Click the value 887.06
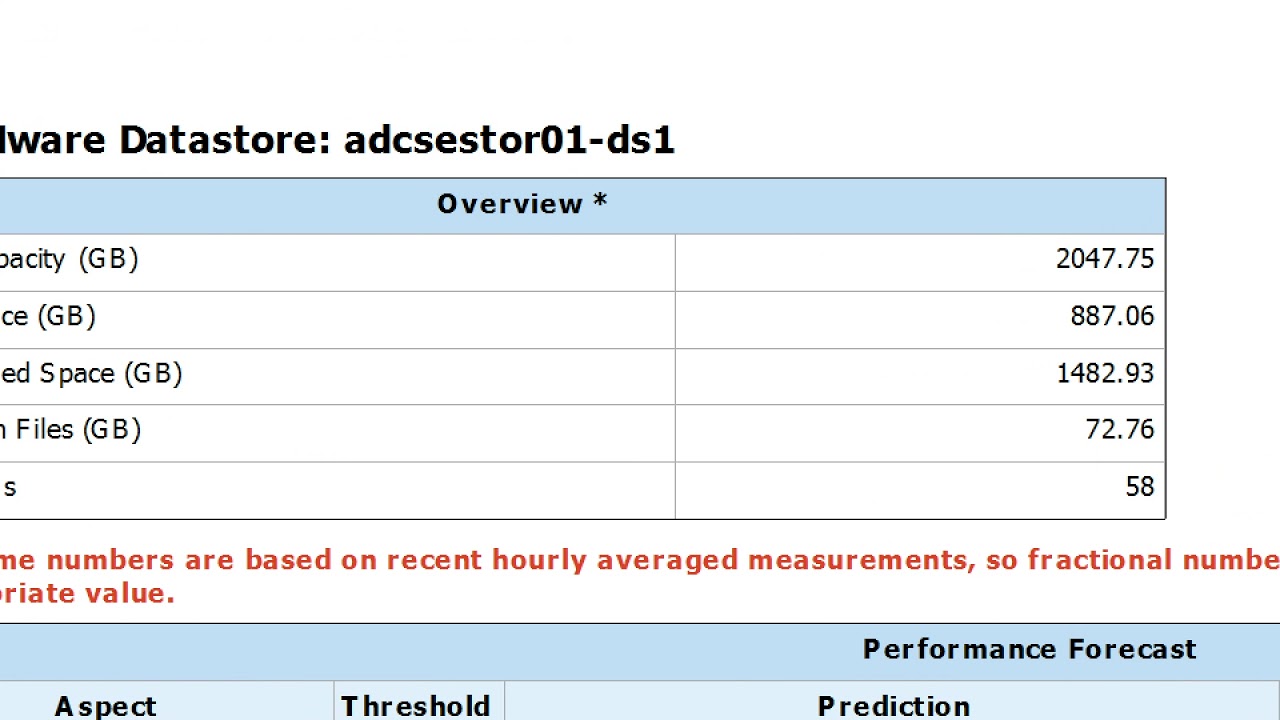This screenshot has height=720, width=1280. click(x=1112, y=316)
